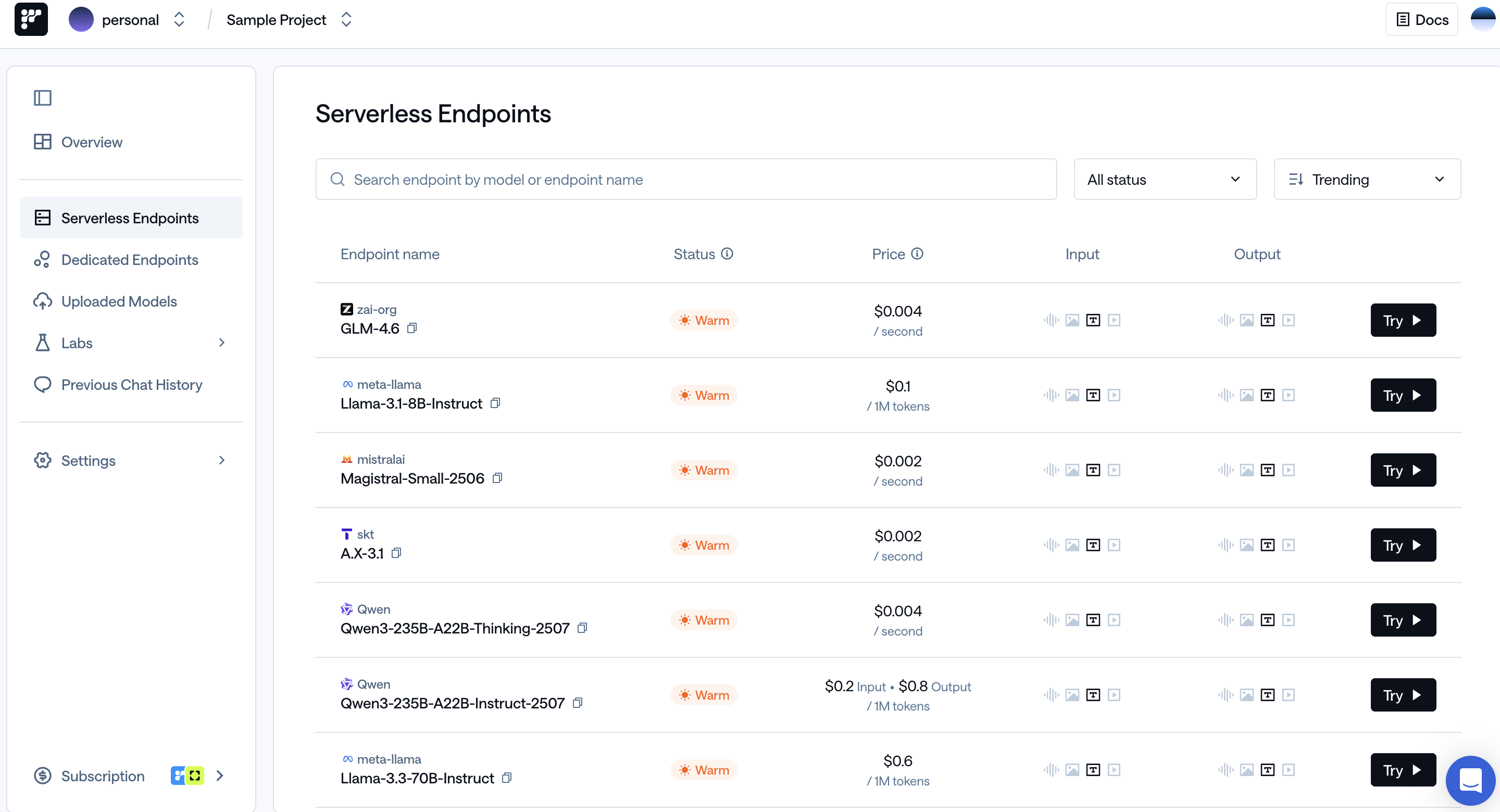Viewport: 1500px width, 812px height.
Task: Copy the Qwen3-235B-A22B-Thinking-2507 name
Action: 583,628
